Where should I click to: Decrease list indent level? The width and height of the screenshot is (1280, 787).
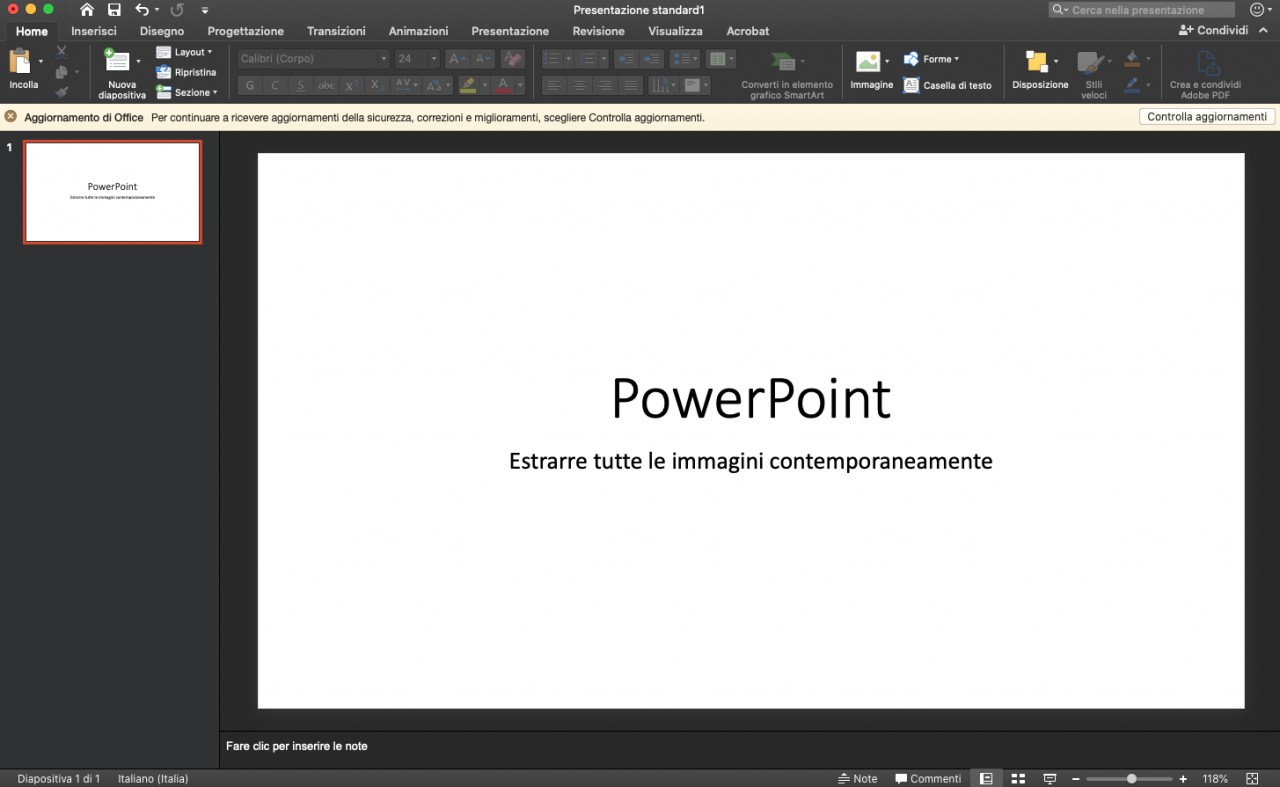(626, 59)
